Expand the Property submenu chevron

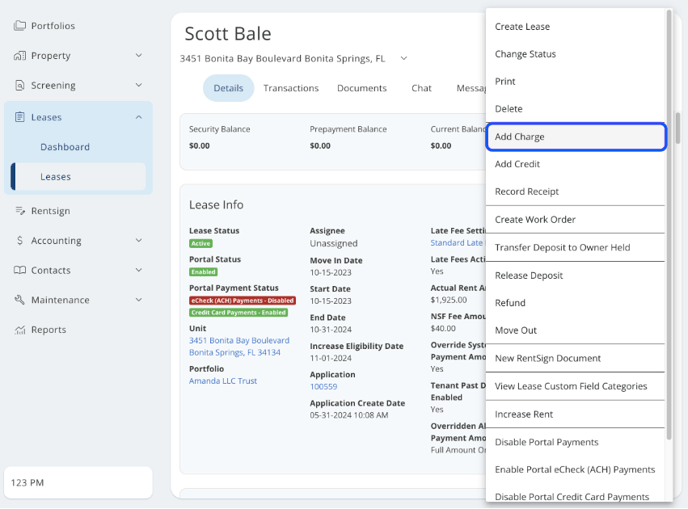[139, 56]
